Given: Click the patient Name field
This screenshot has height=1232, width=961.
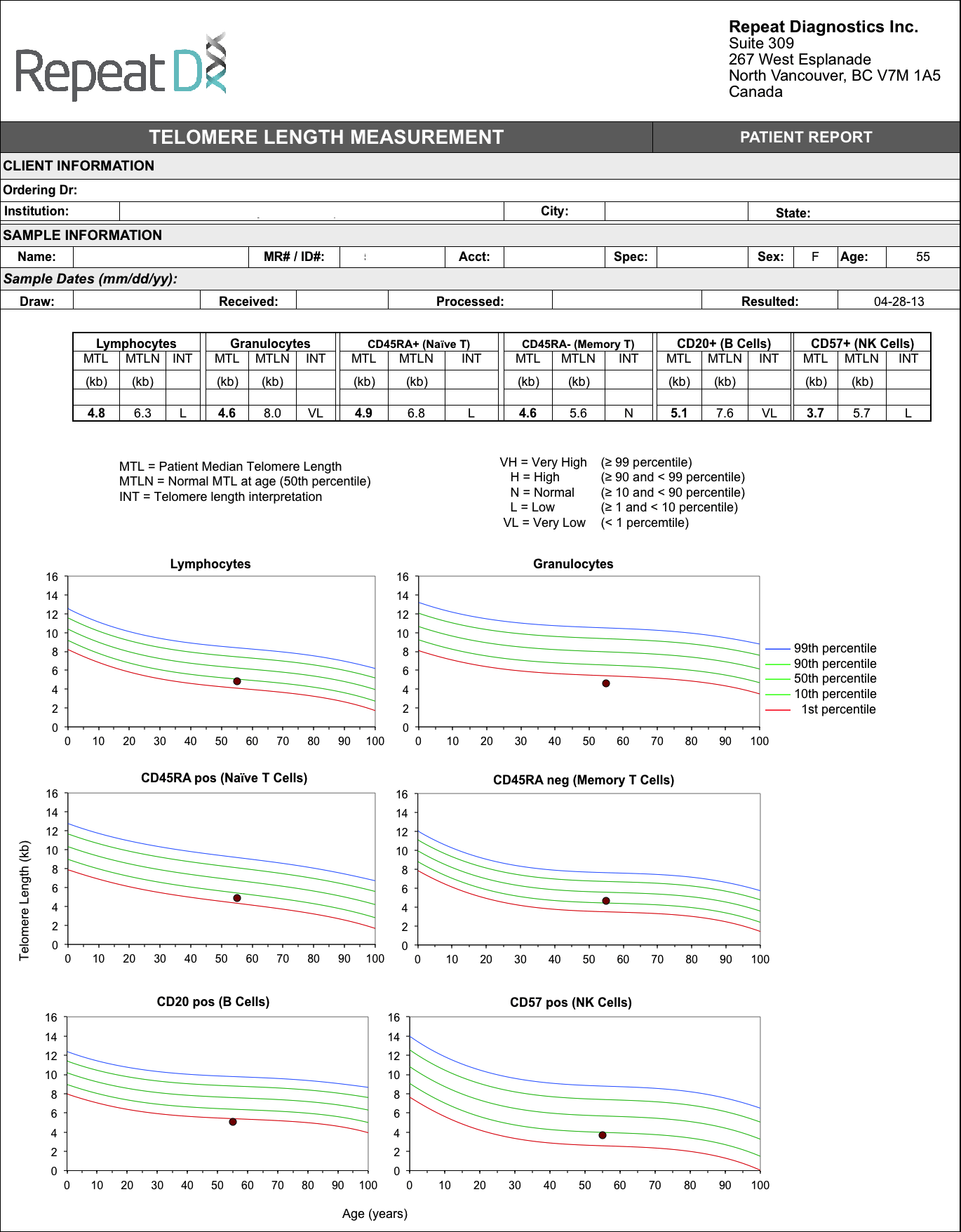Looking at the screenshot, I should 161,257.
